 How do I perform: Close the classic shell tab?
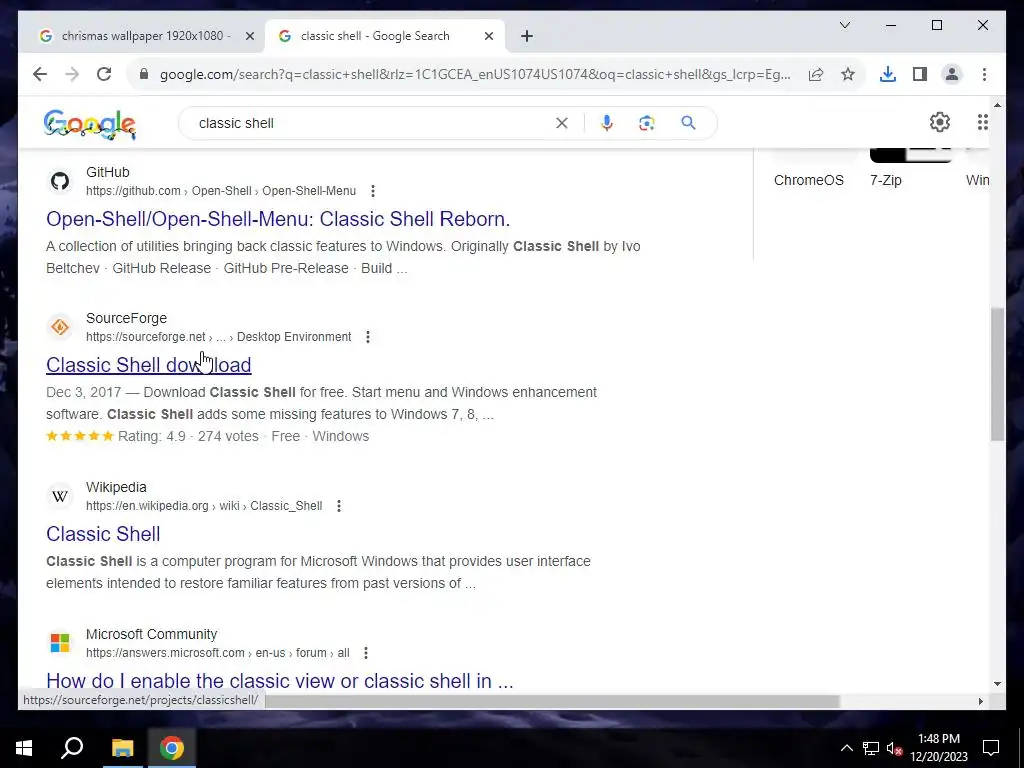pos(488,36)
